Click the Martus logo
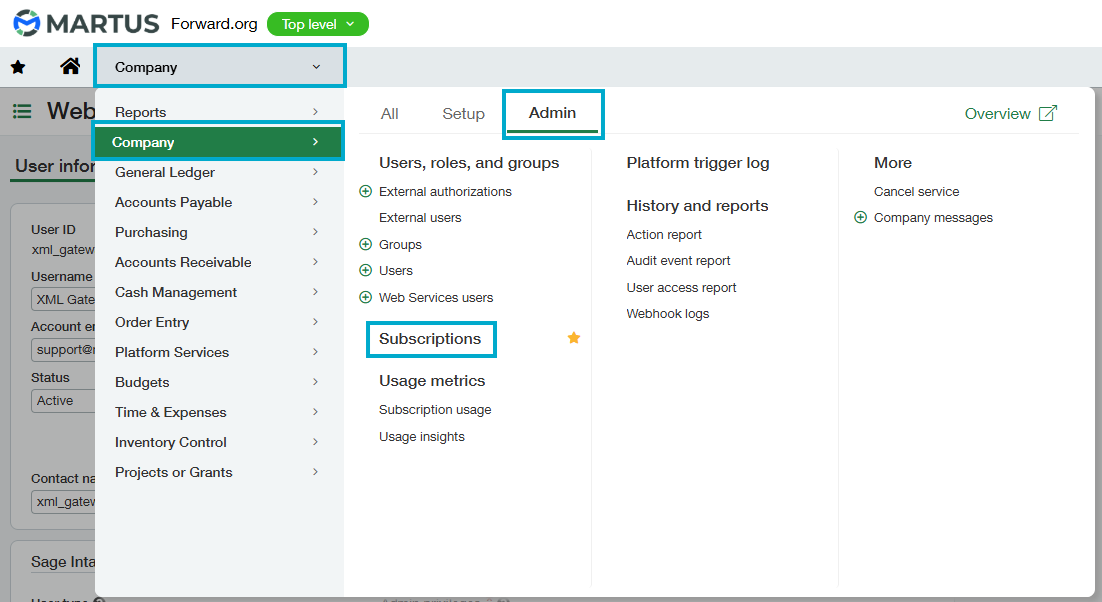Viewport: 1102px width, 602px height. pyautogui.click(x=86, y=23)
